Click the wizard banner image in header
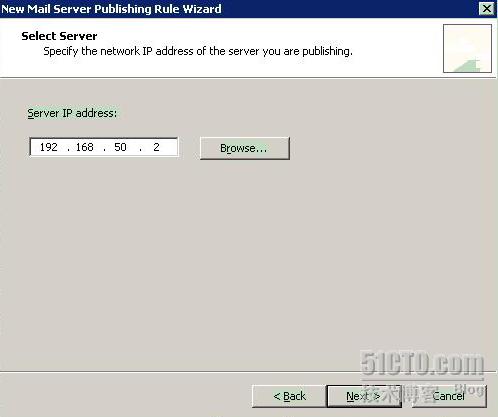This screenshot has width=498, height=417. click(467, 48)
